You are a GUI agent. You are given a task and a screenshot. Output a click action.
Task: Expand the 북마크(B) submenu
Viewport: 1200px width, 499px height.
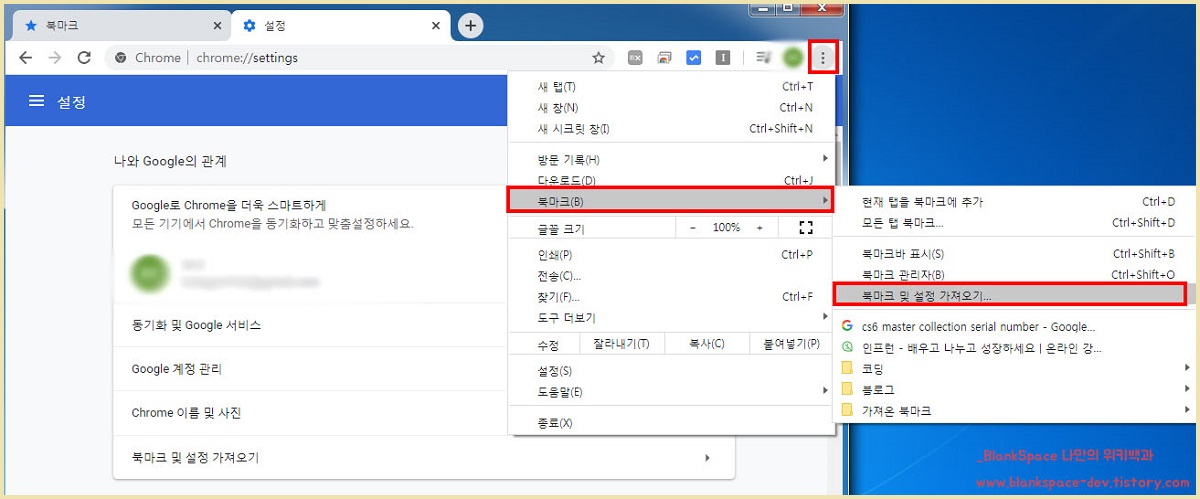pyautogui.click(x=671, y=201)
